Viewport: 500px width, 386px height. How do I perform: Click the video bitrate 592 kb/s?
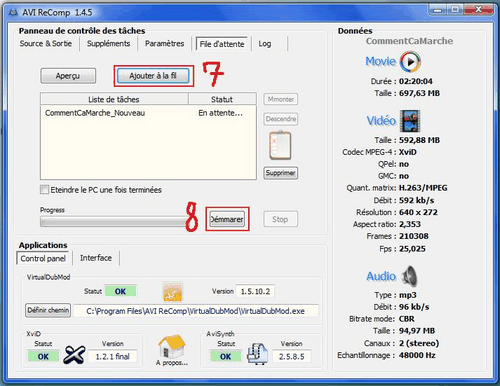tap(417, 200)
